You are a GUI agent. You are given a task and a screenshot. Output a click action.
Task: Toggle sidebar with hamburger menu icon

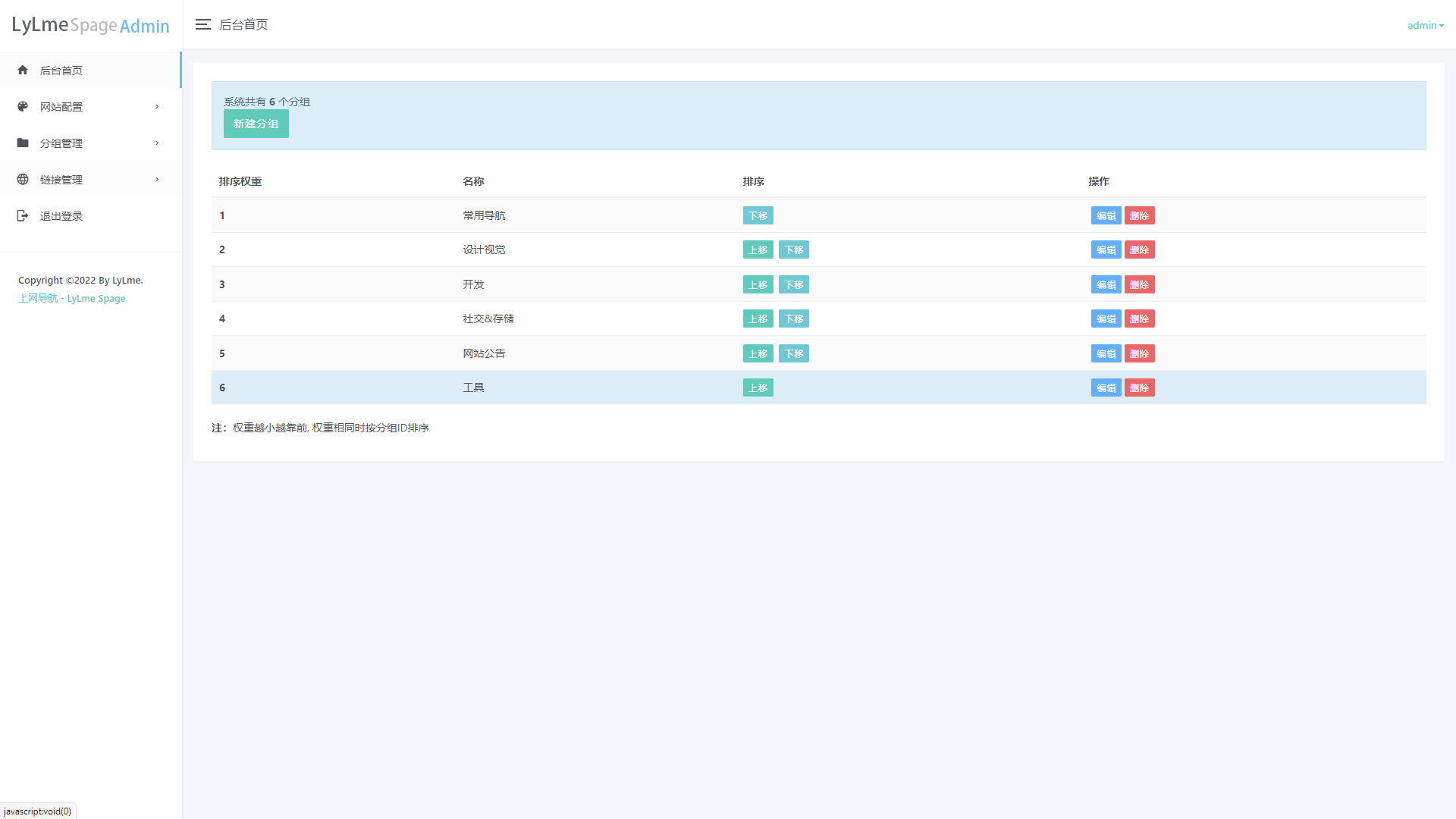point(202,24)
